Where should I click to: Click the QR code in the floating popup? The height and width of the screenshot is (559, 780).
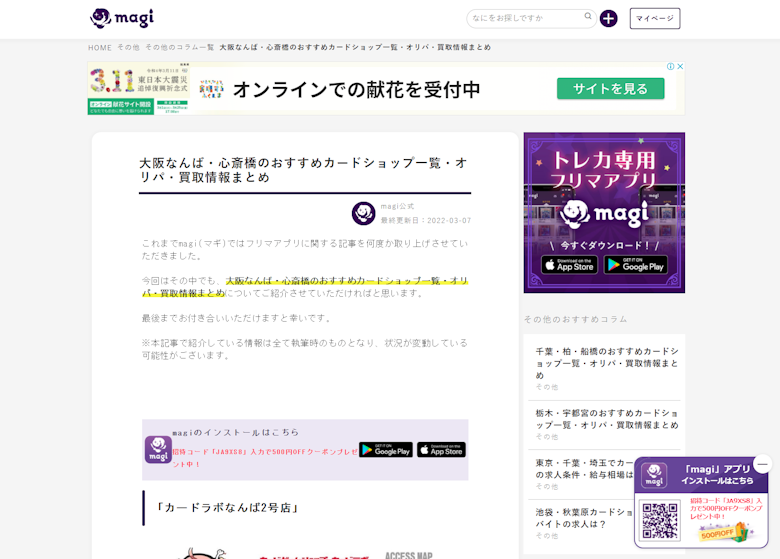tap(660, 521)
